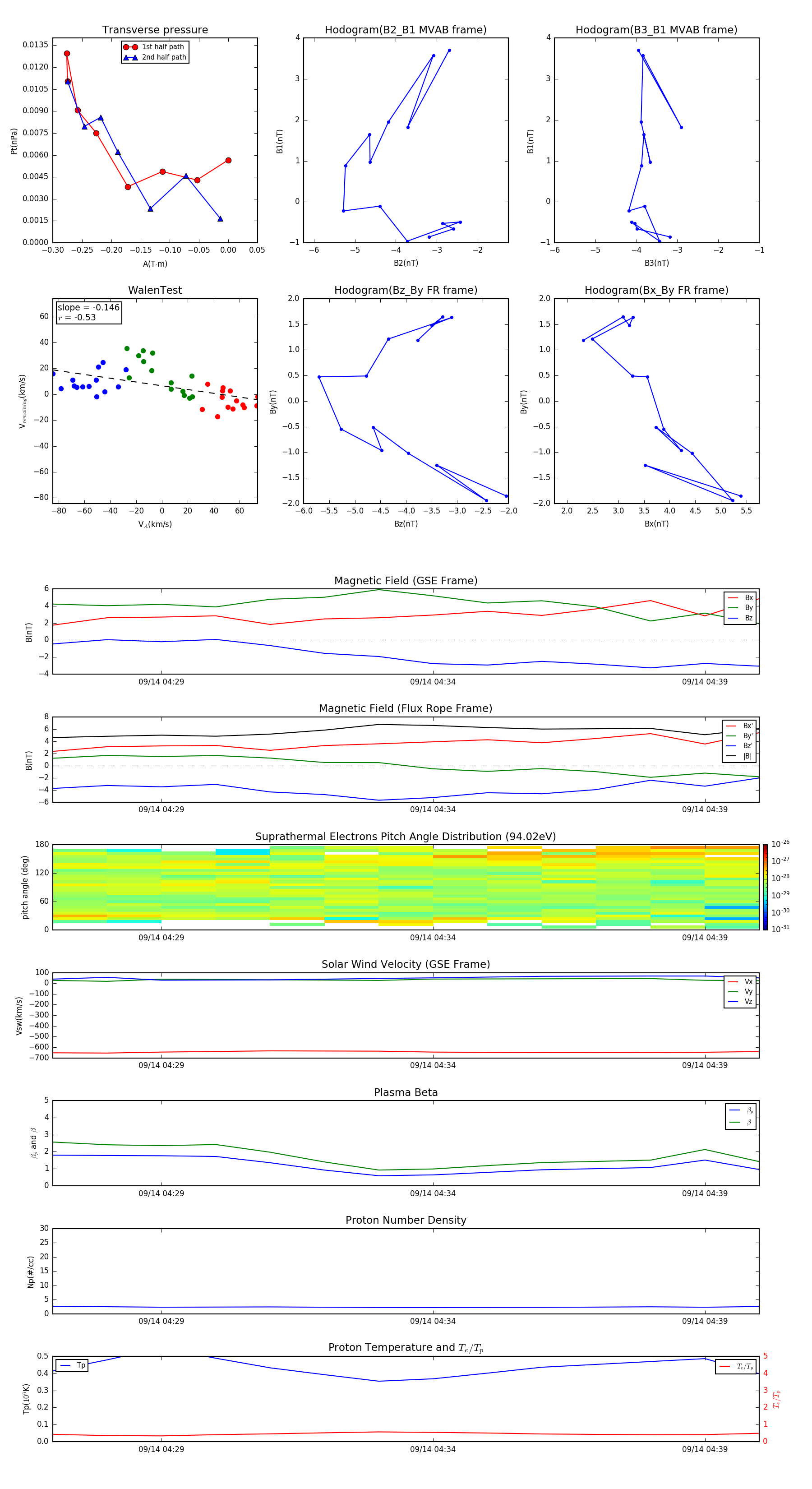Click the "Vsw(km/s)" y-axis label
The height and width of the screenshot is (1489, 812).
pyautogui.click(x=19, y=1016)
